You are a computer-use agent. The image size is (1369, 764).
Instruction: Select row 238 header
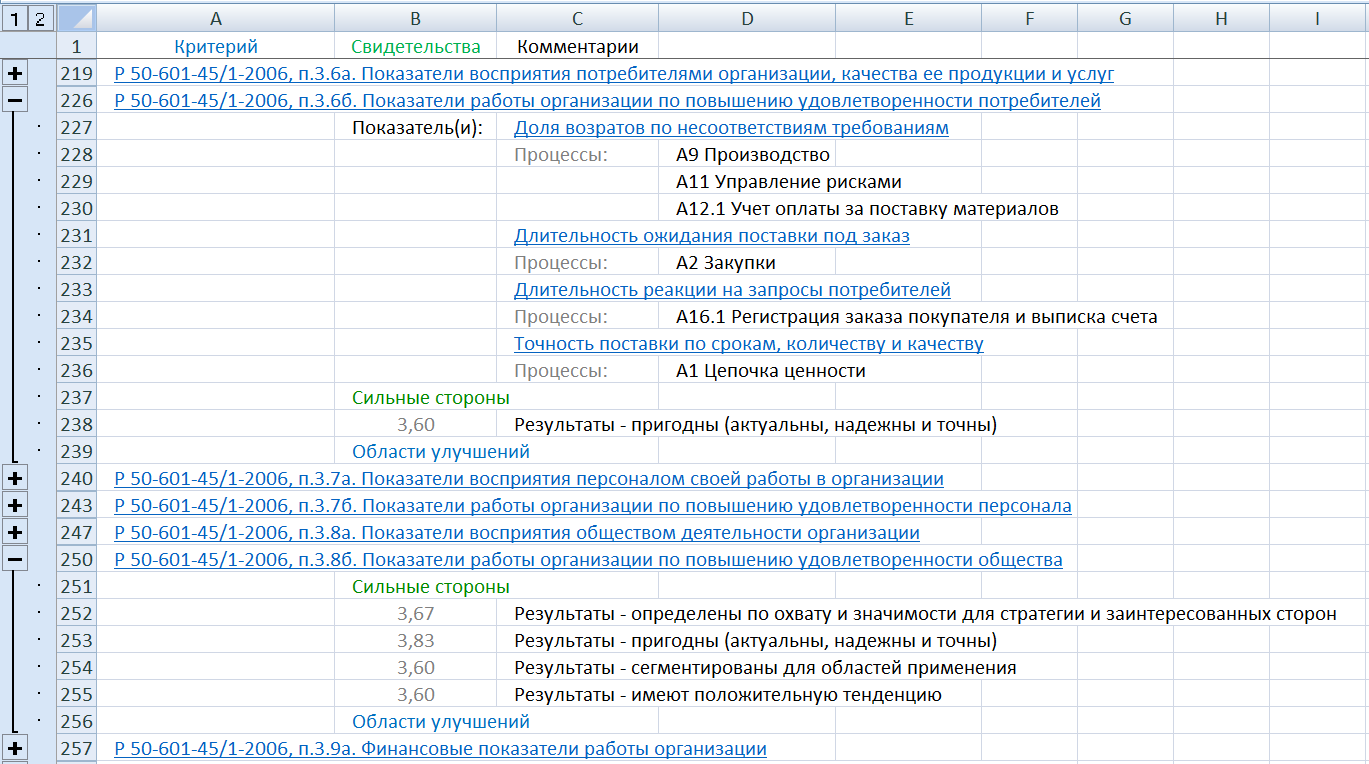[x=76, y=425]
